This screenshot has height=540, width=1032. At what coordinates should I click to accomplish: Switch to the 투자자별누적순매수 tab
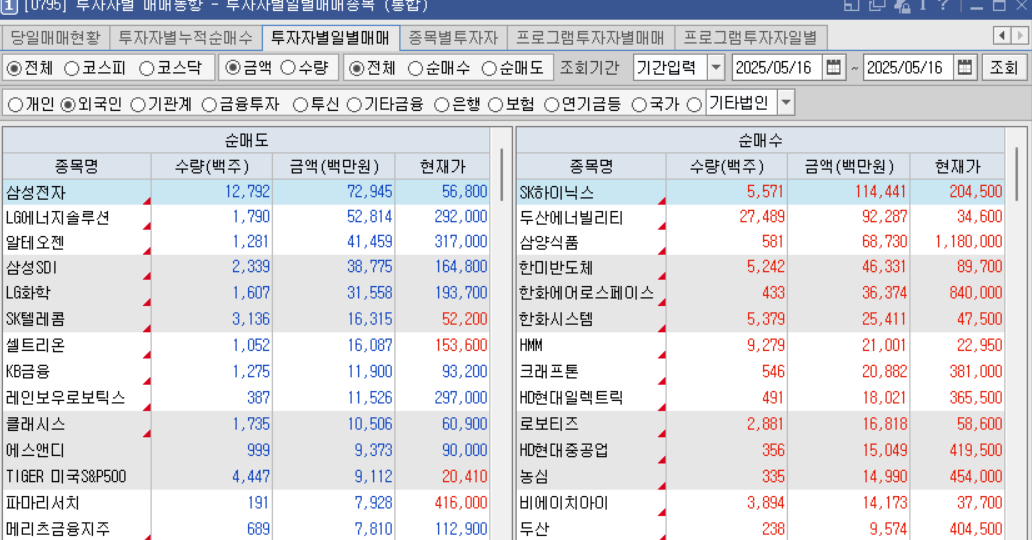[186, 38]
